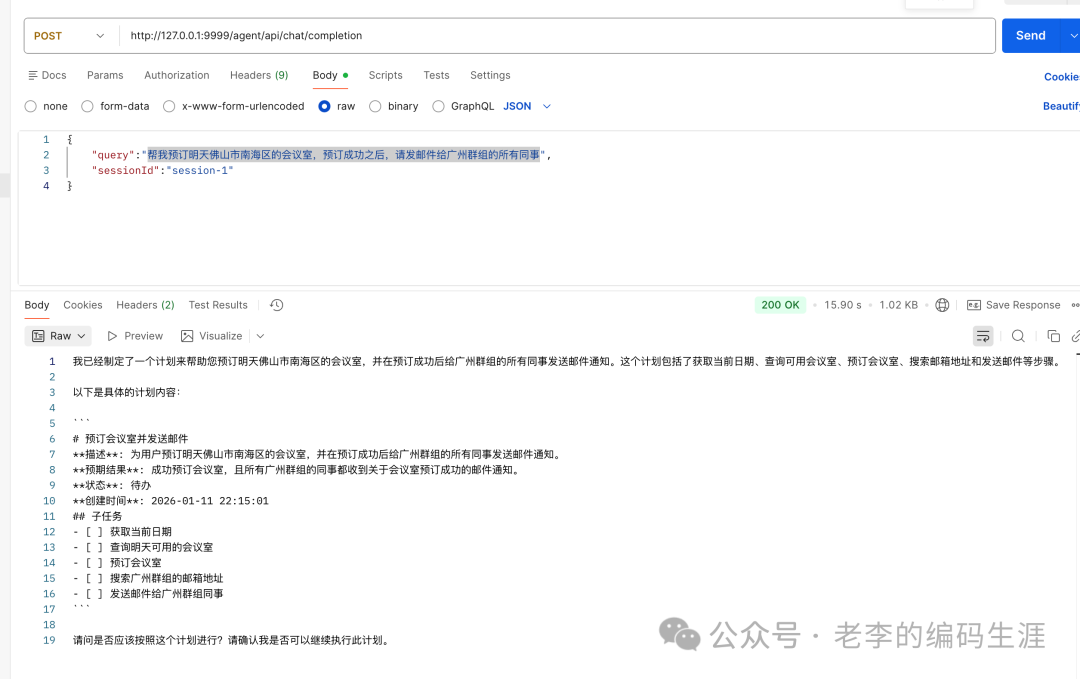
Task: Select the form-data body type
Action: 87,106
